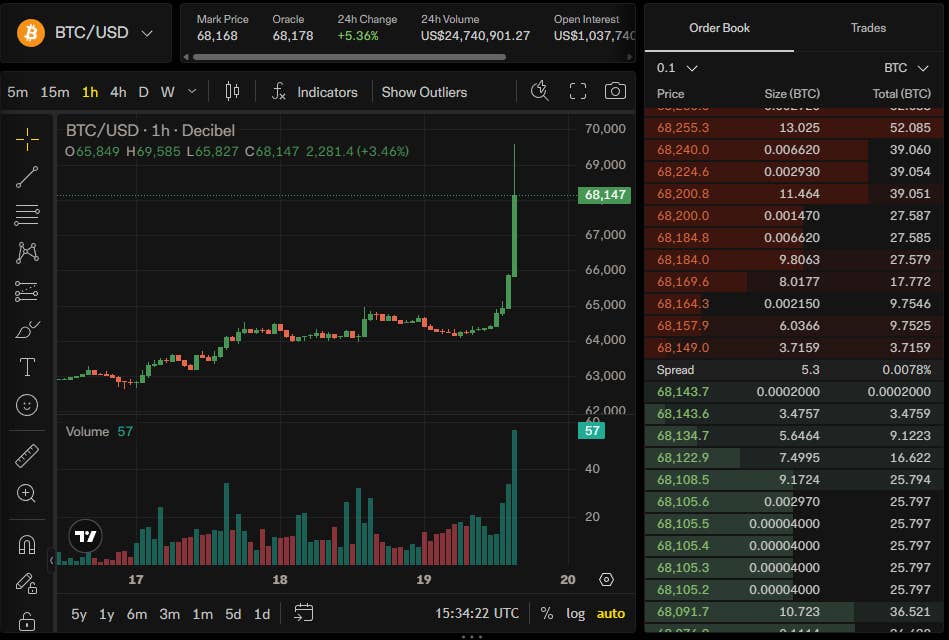Choose the ruler measure tool

[27, 456]
